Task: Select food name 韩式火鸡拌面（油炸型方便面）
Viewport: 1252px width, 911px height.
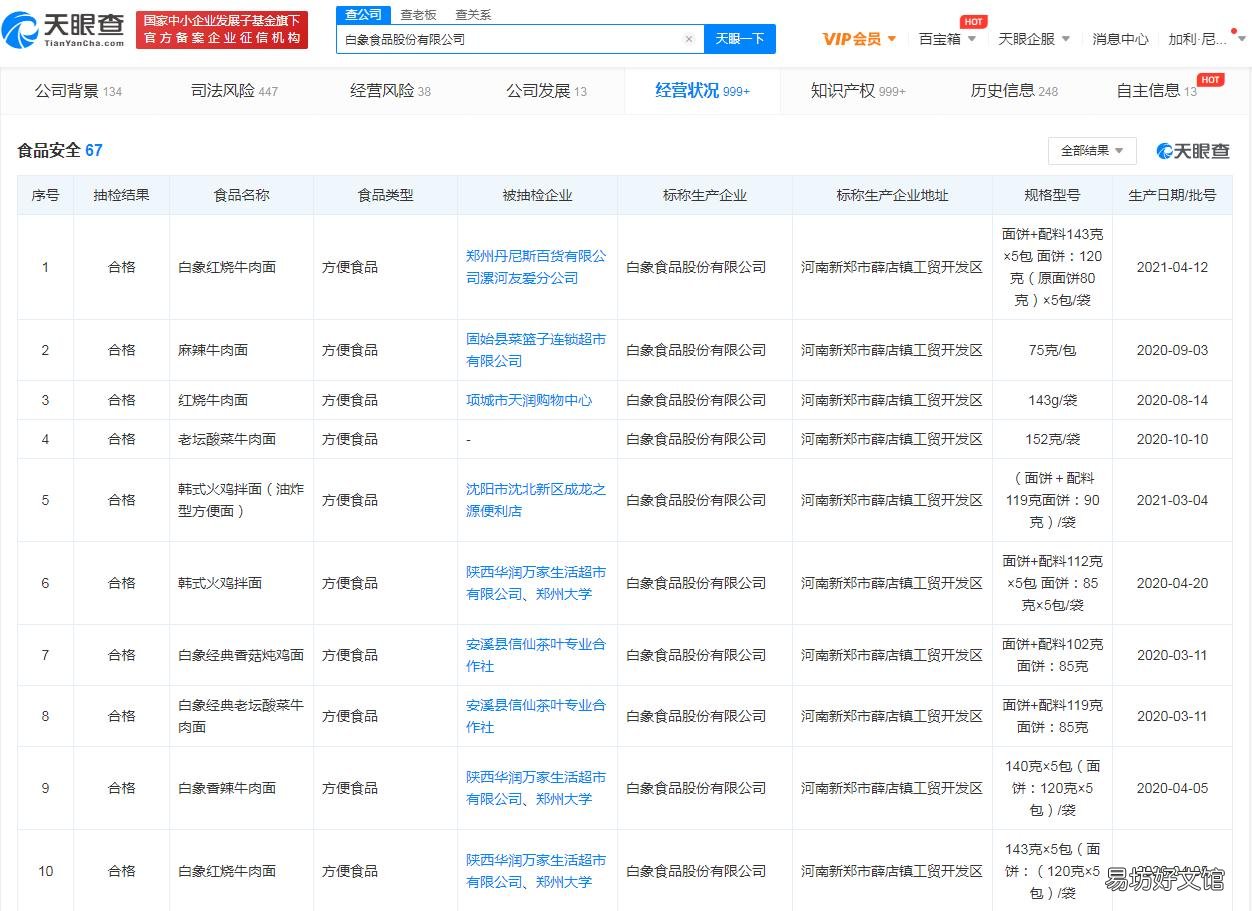Action: point(241,500)
